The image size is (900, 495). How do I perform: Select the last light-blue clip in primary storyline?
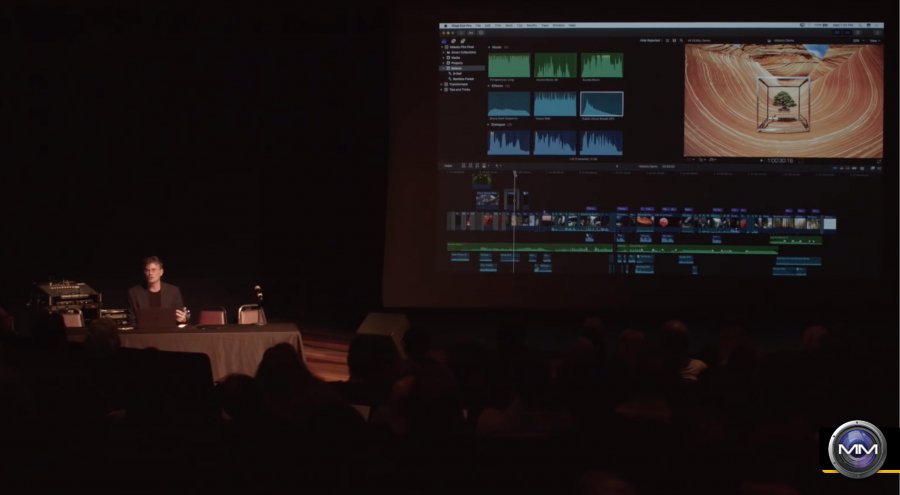pos(829,223)
